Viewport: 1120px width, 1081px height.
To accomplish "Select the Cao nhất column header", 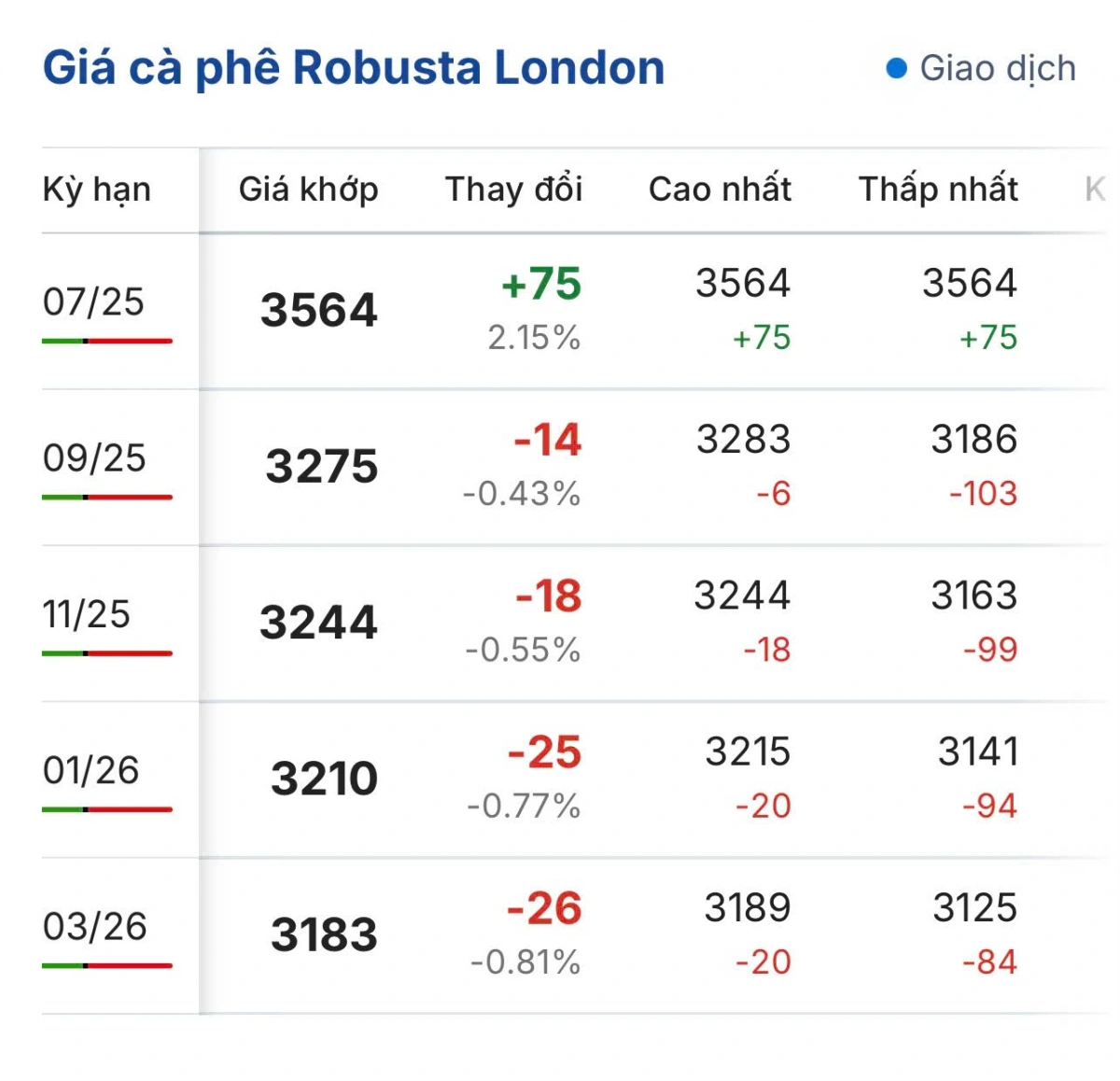I will point(720,190).
